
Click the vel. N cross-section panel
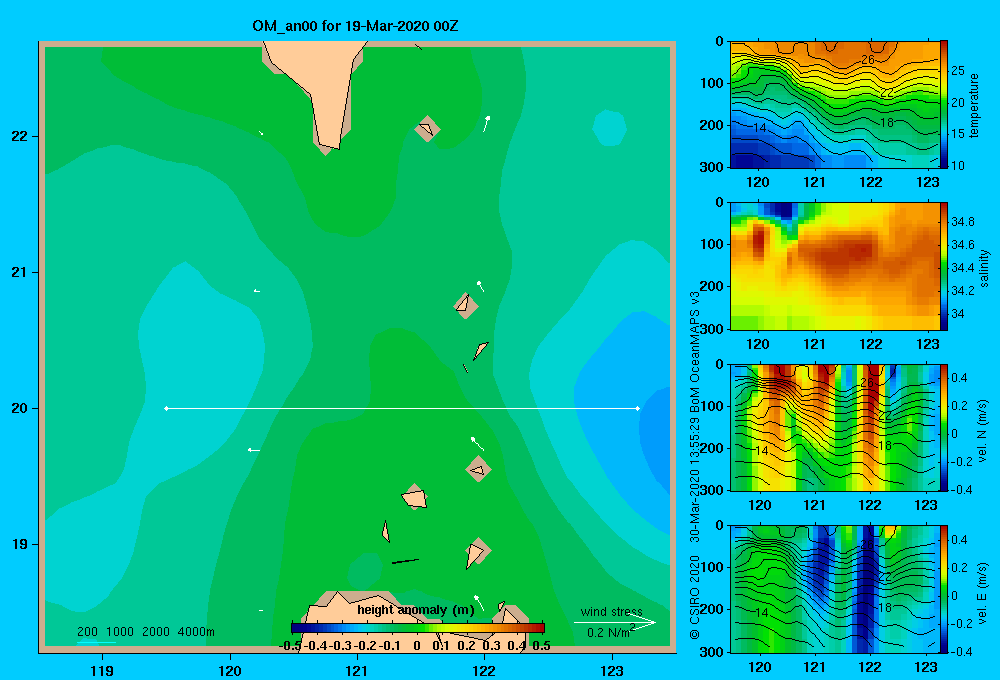coord(835,427)
